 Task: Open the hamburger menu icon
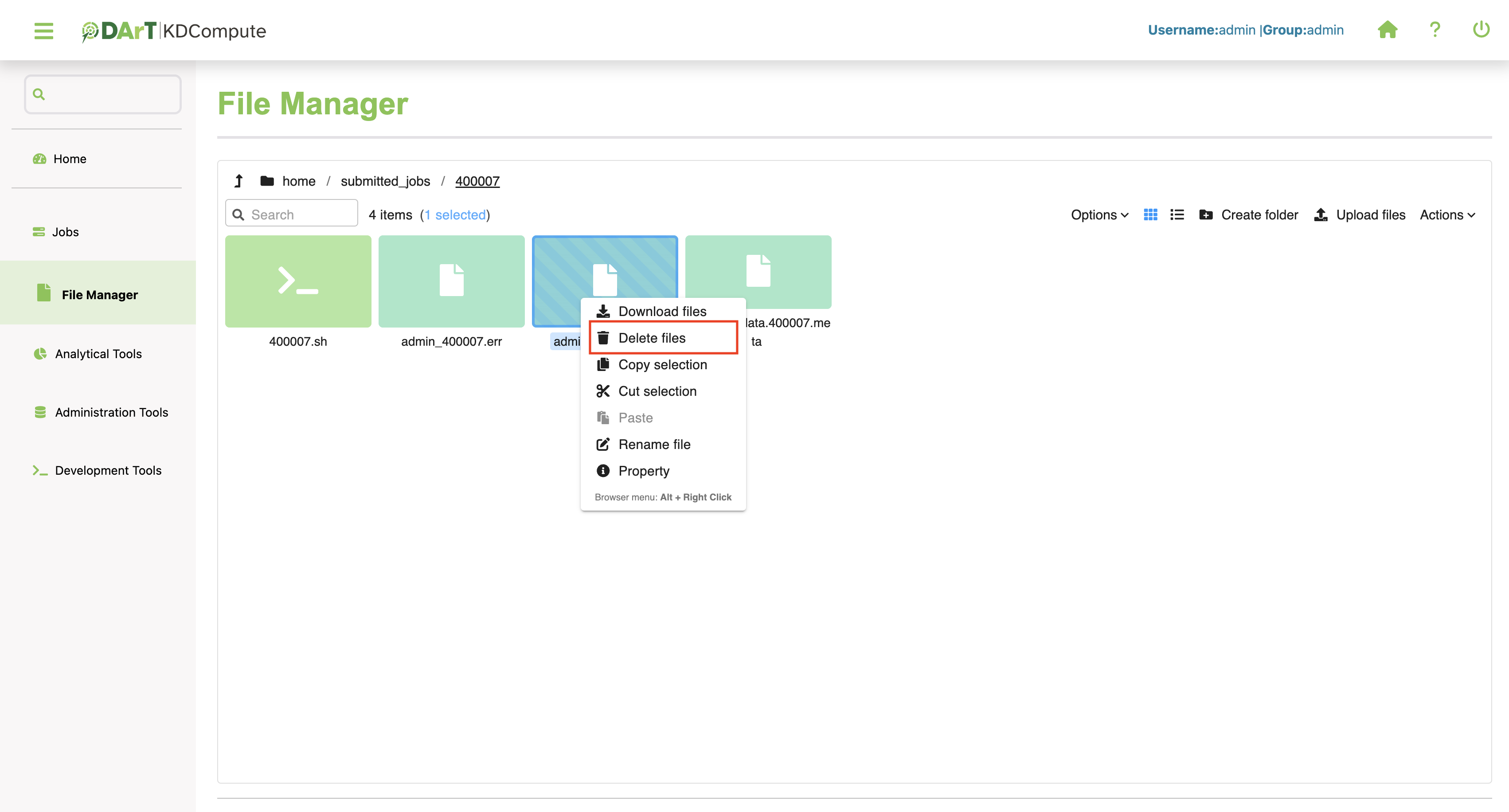point(43,31)
